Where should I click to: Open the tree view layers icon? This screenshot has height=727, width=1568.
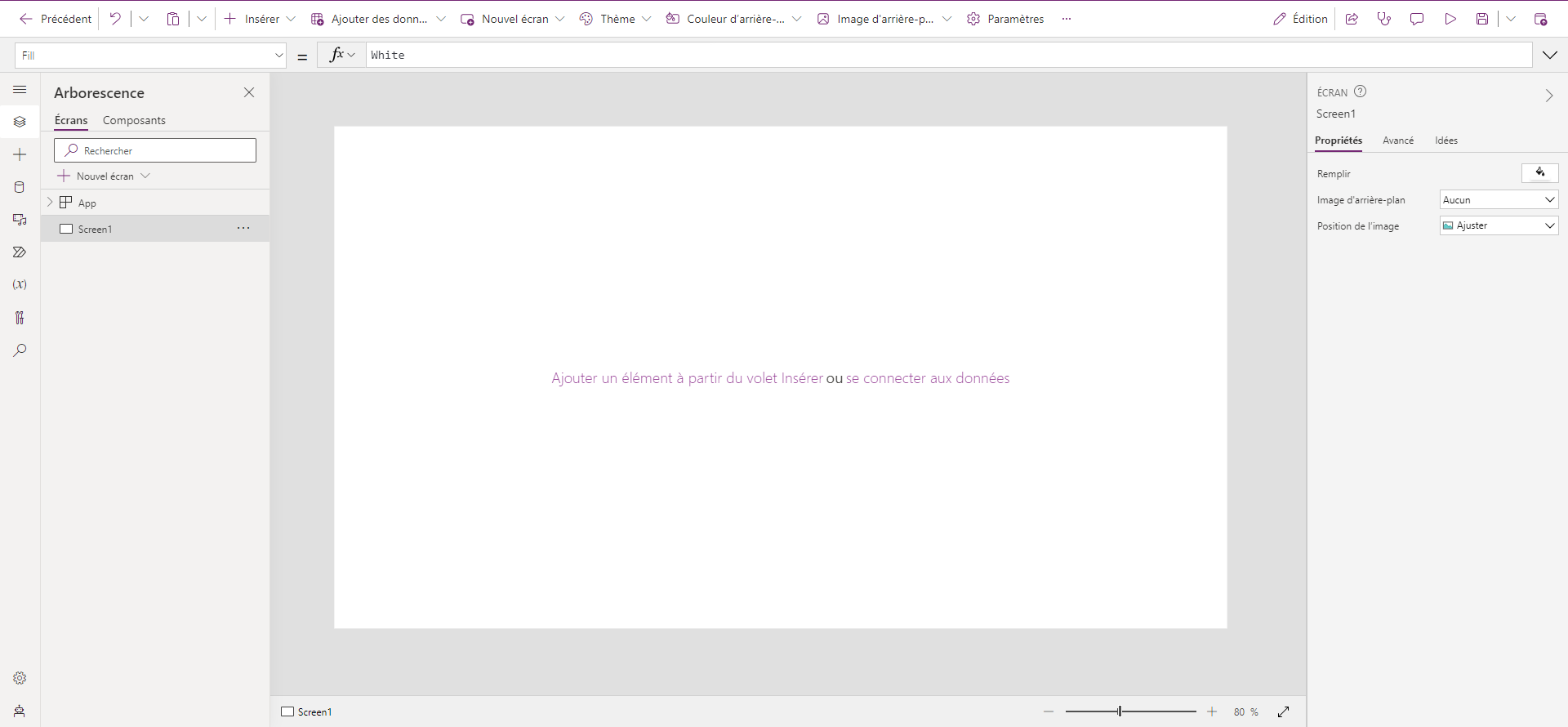[x=20, y=122]
